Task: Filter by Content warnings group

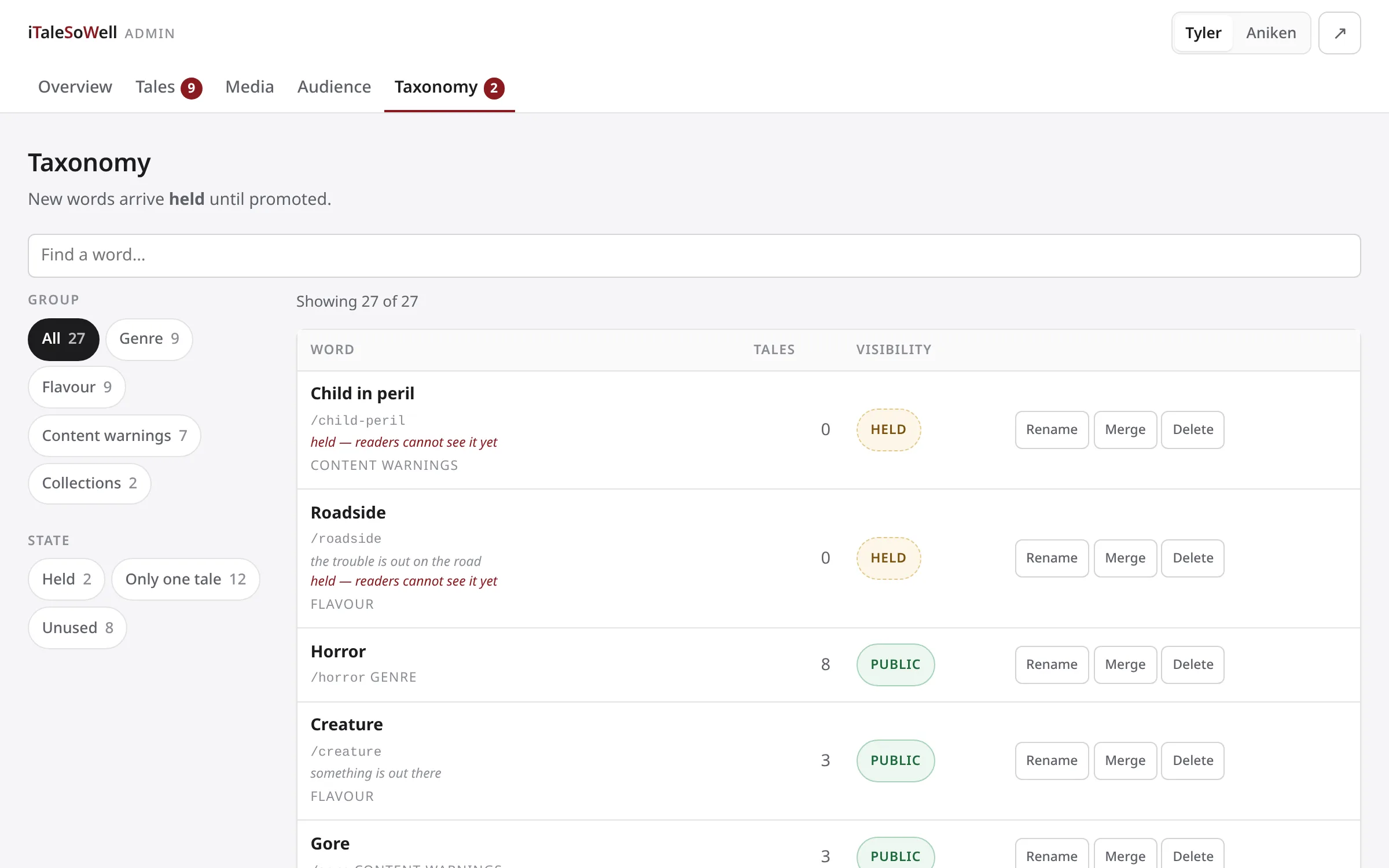Action: pos(115,436)
